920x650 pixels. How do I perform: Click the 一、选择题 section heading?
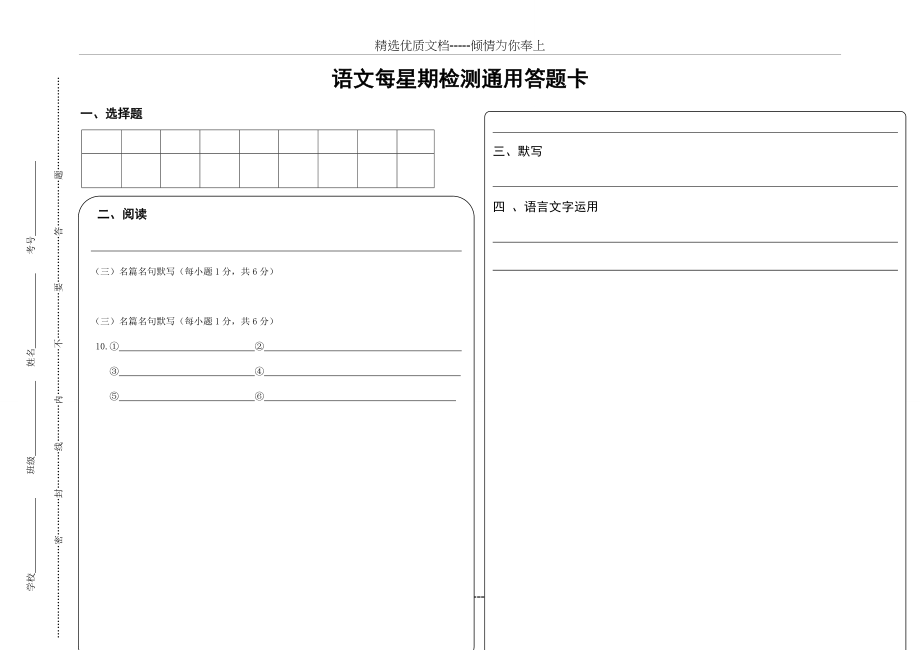tap(111, 114)
